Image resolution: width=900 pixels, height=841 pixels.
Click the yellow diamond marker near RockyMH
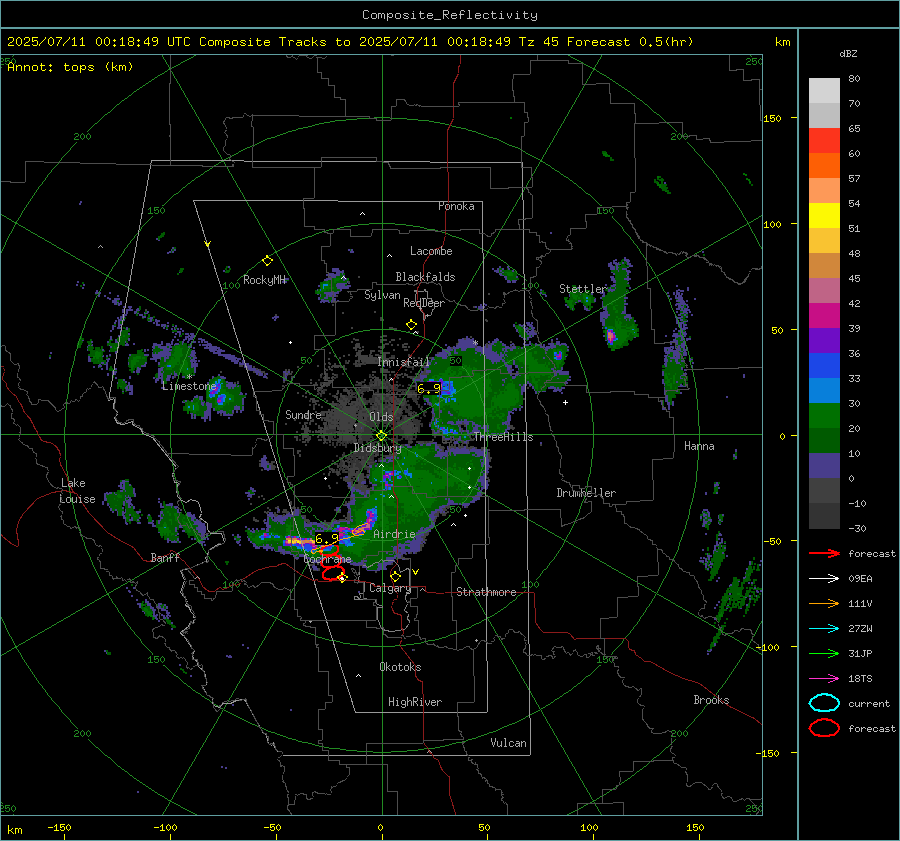click(x=267, y=261)
